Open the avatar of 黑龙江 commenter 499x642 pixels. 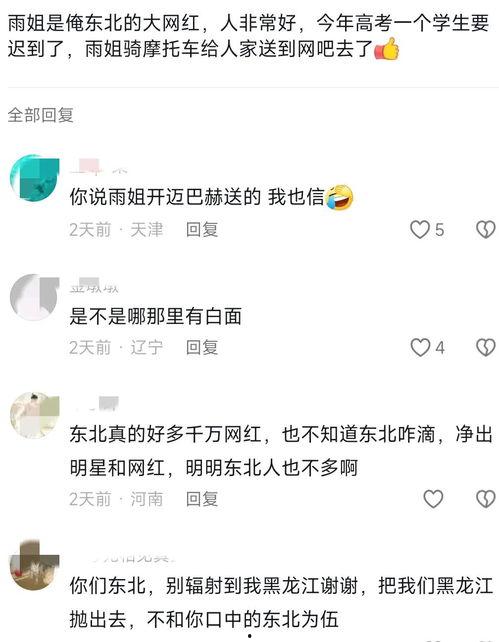click(x=34, y=566)
